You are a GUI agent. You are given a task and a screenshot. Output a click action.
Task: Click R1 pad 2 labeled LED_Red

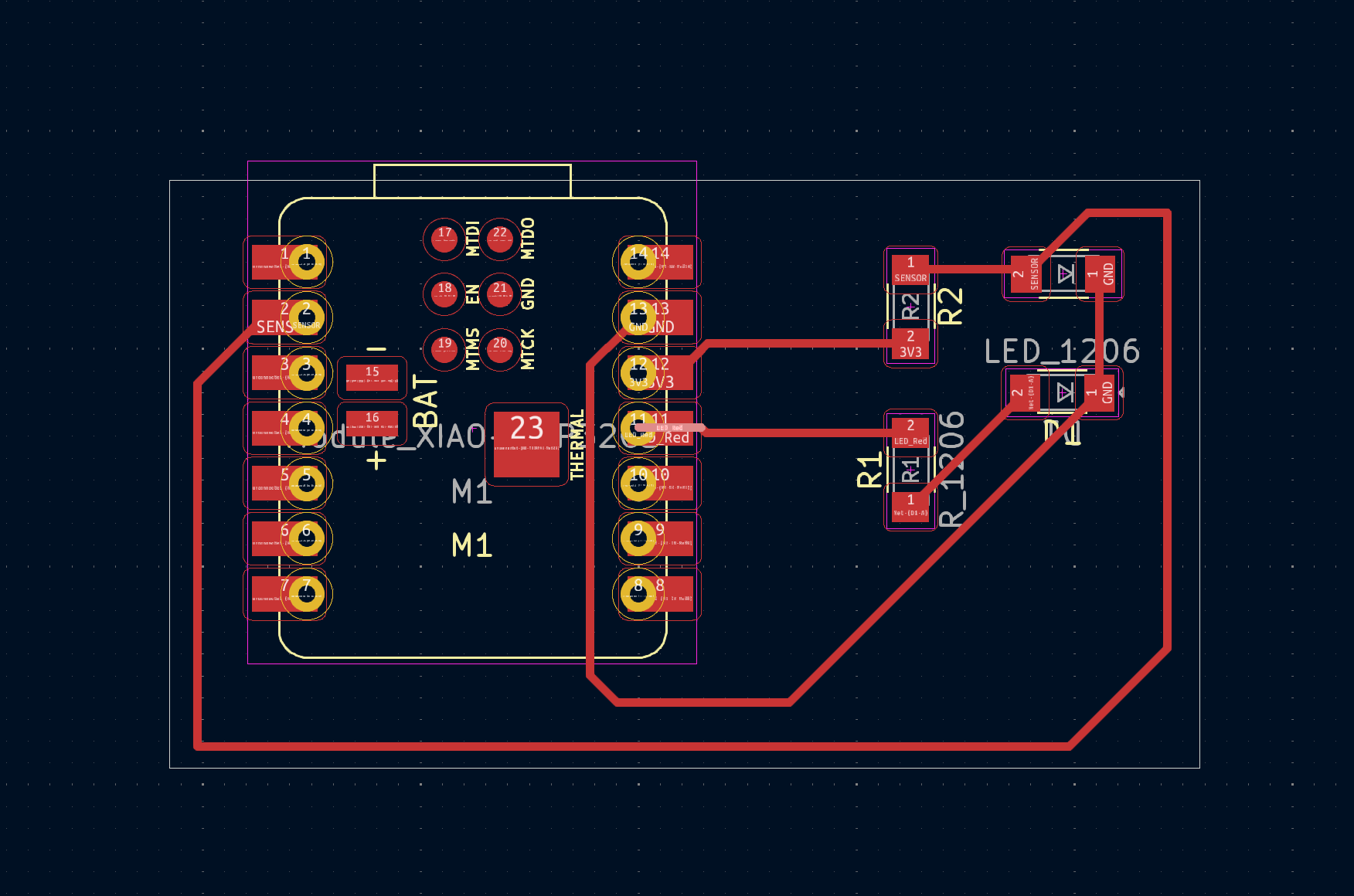pyautogui.click(x=910, y=433)
